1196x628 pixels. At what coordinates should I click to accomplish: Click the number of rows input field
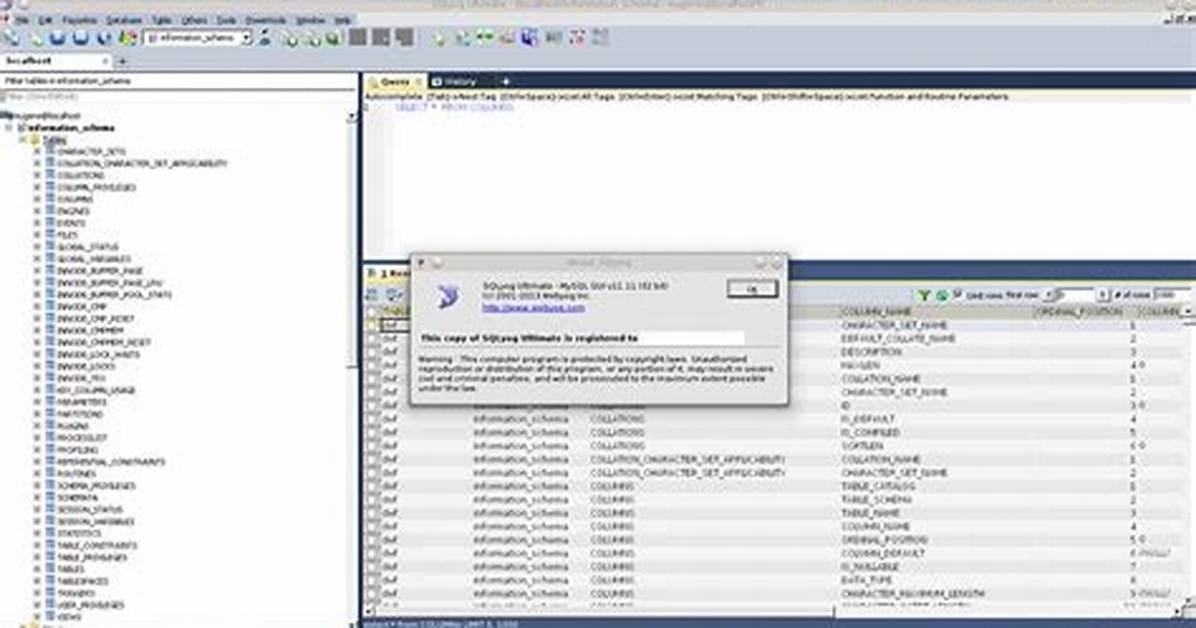[x=1172, y=295]
